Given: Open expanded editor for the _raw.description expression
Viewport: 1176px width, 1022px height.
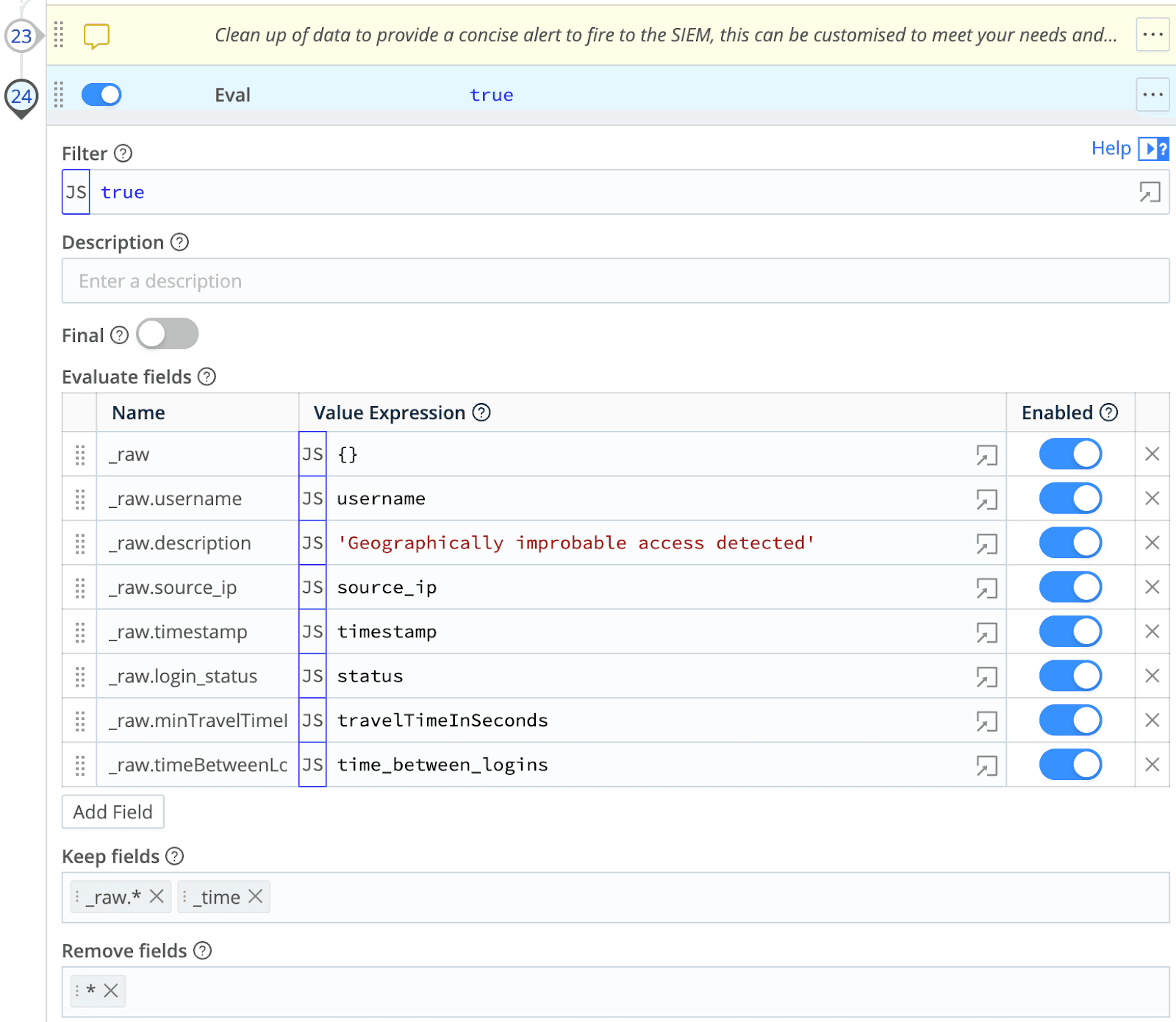Looking at the screenshot, I should pyautogui.click(x=986, y=543).
